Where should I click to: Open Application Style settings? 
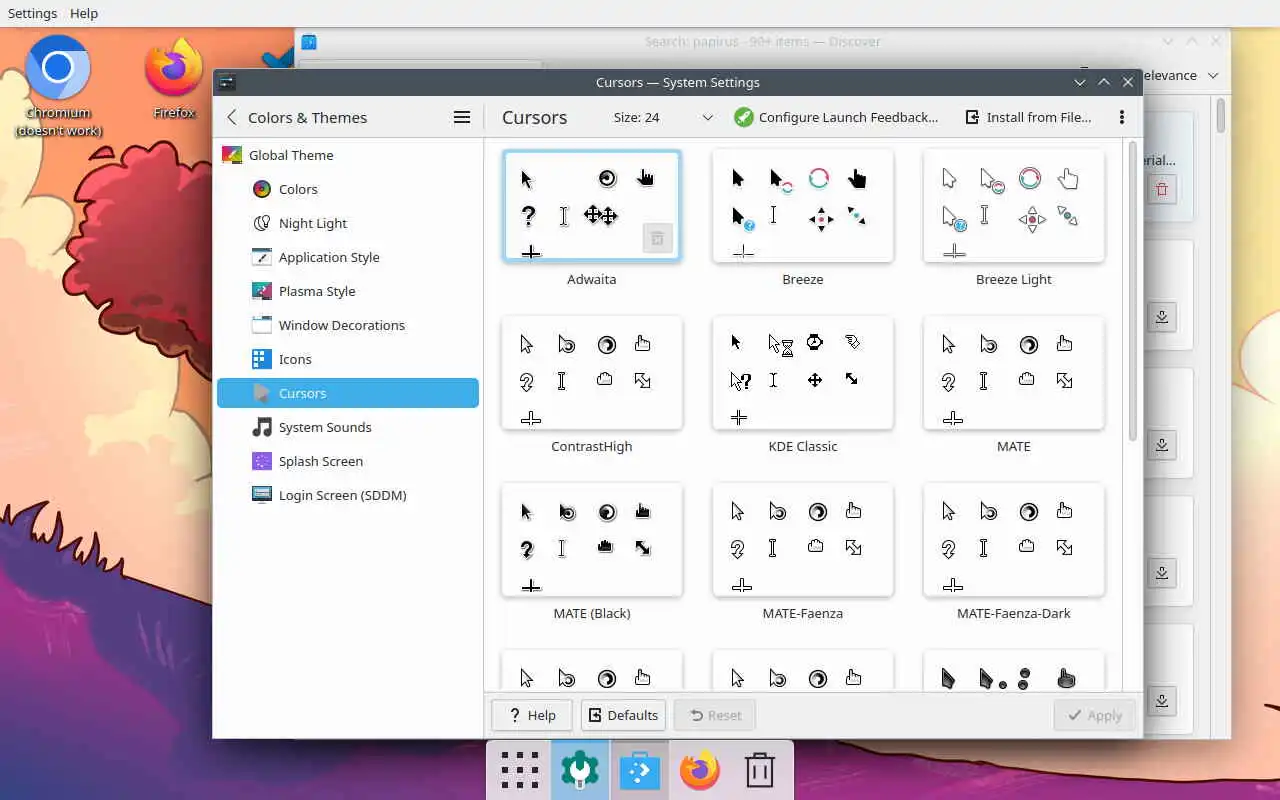click(x=348, y=257)
